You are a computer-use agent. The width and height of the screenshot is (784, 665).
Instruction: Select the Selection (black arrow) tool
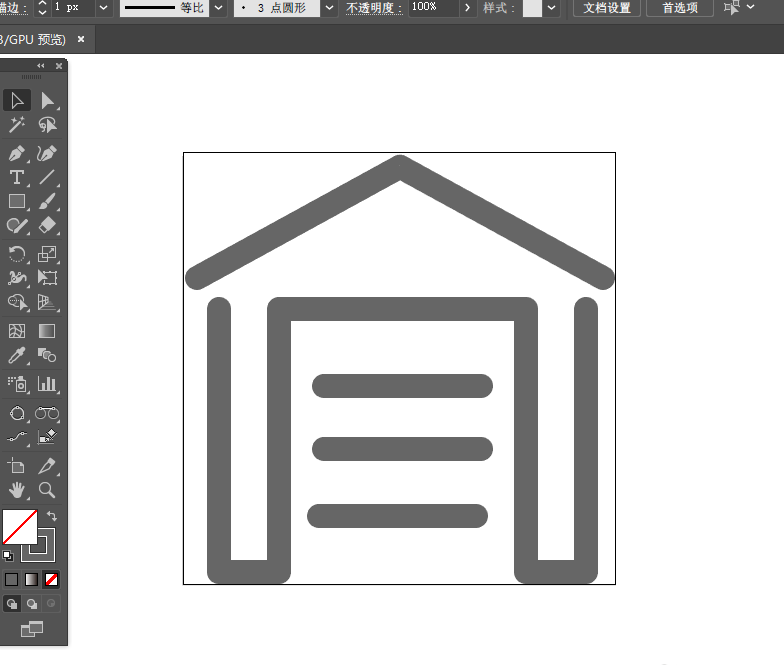click(x=17, y=100)
